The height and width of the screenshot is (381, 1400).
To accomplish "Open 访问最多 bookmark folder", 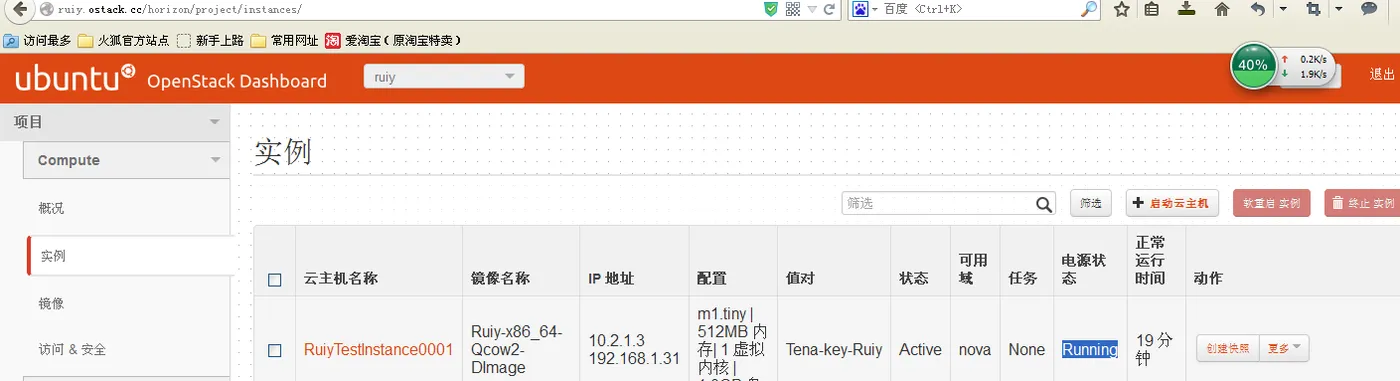I will [38, 41].
